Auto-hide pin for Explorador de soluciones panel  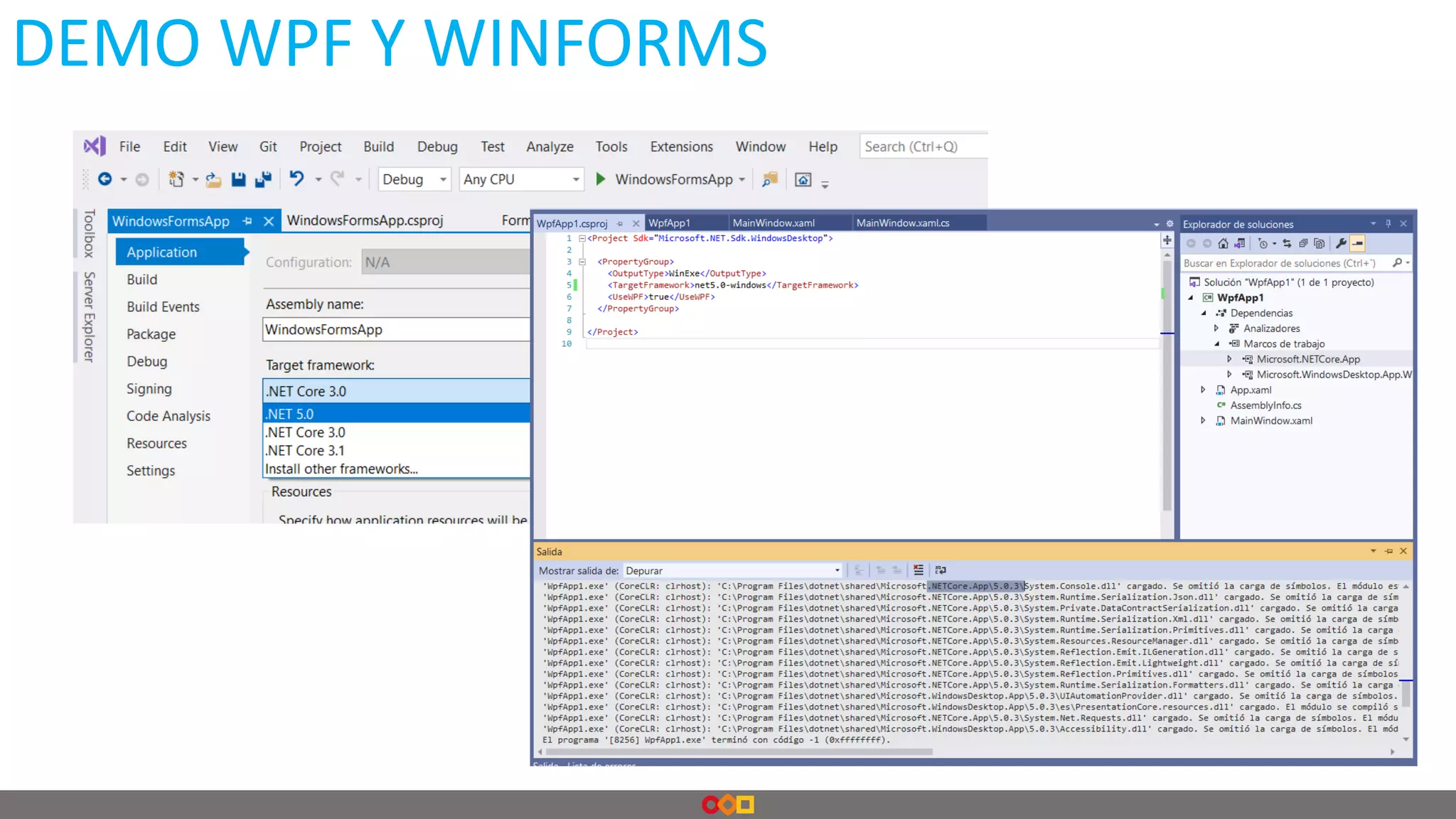tap(1388, 224)
